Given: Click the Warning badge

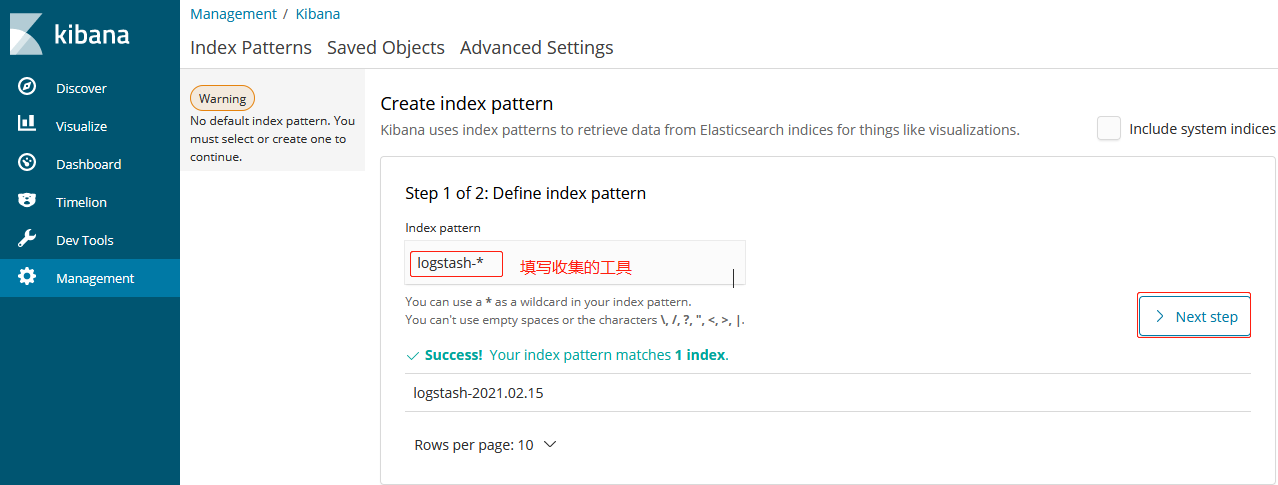Looking at the screenshot, I should click(x=222, y=98).
